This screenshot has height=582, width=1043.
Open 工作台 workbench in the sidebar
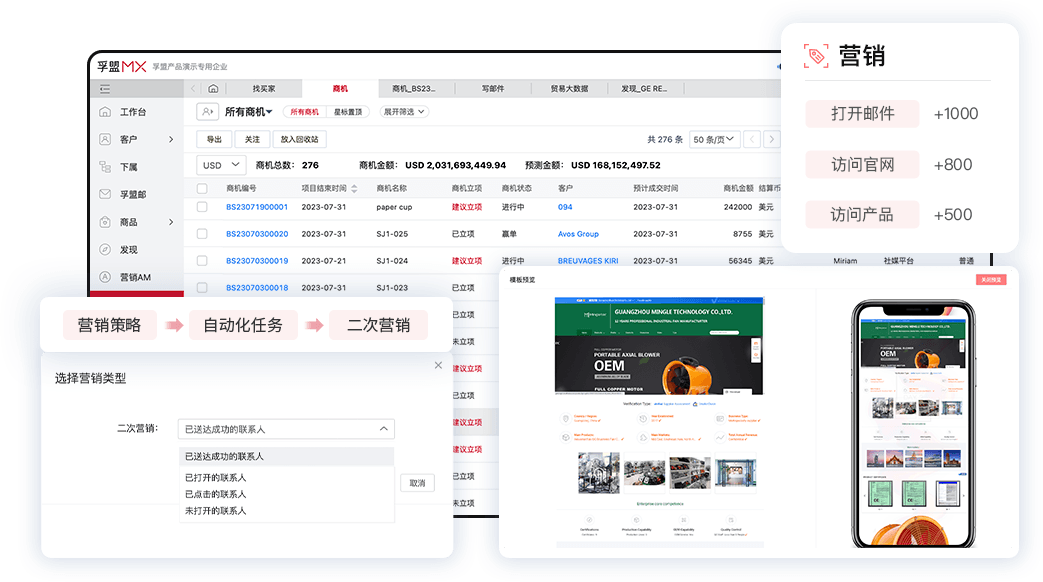point(133,112)
